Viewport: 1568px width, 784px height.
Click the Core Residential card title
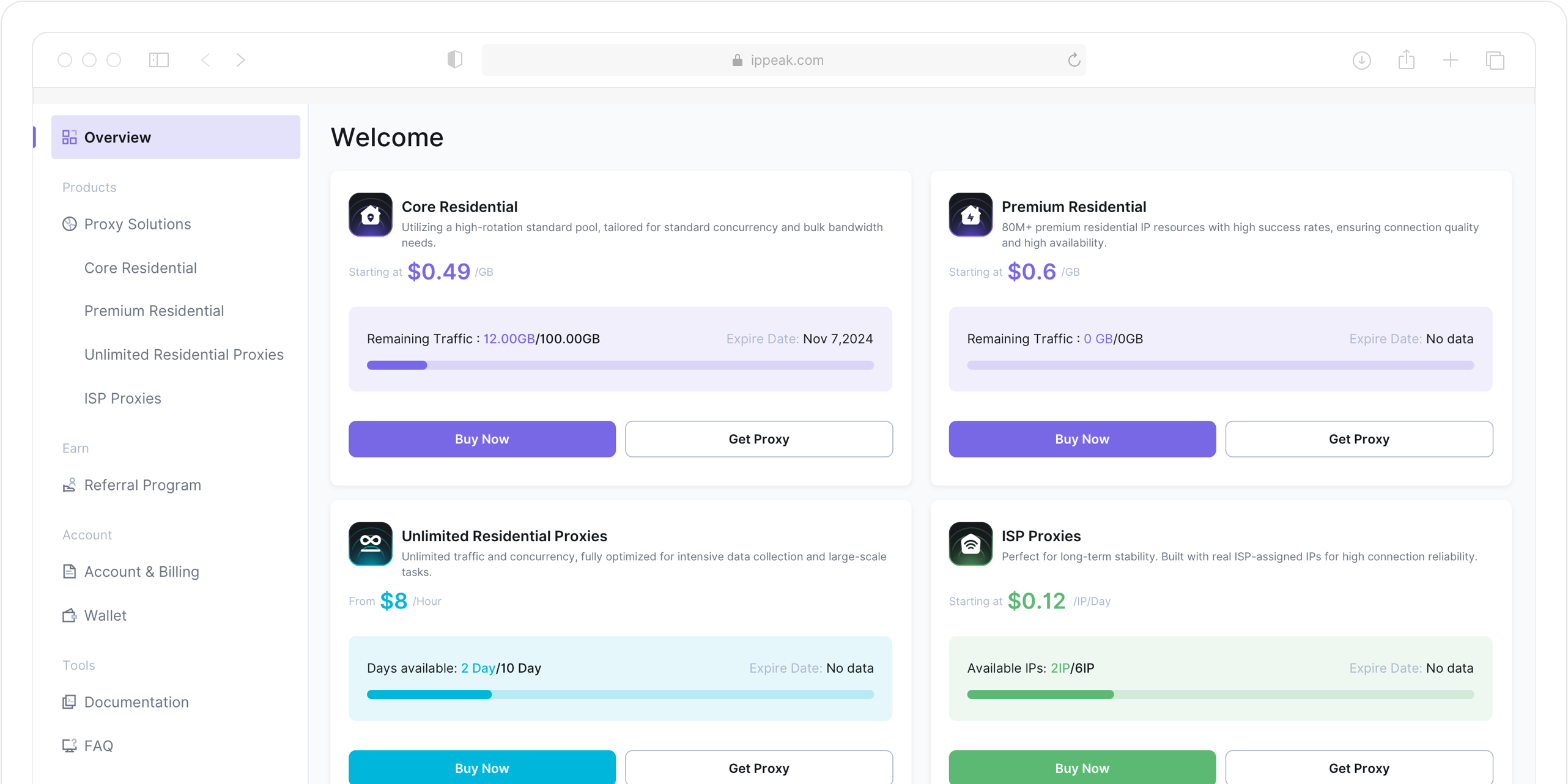coord(459,207)
